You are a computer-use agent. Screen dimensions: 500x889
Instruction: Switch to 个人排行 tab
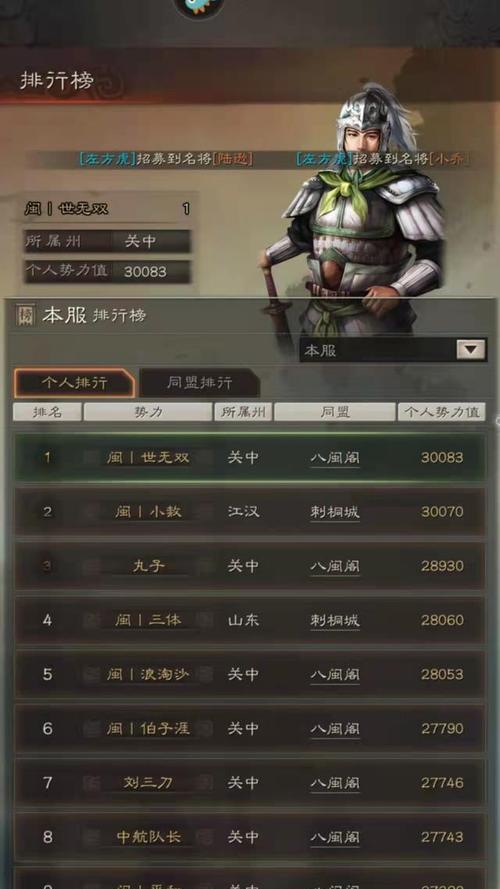pos(74,383)
